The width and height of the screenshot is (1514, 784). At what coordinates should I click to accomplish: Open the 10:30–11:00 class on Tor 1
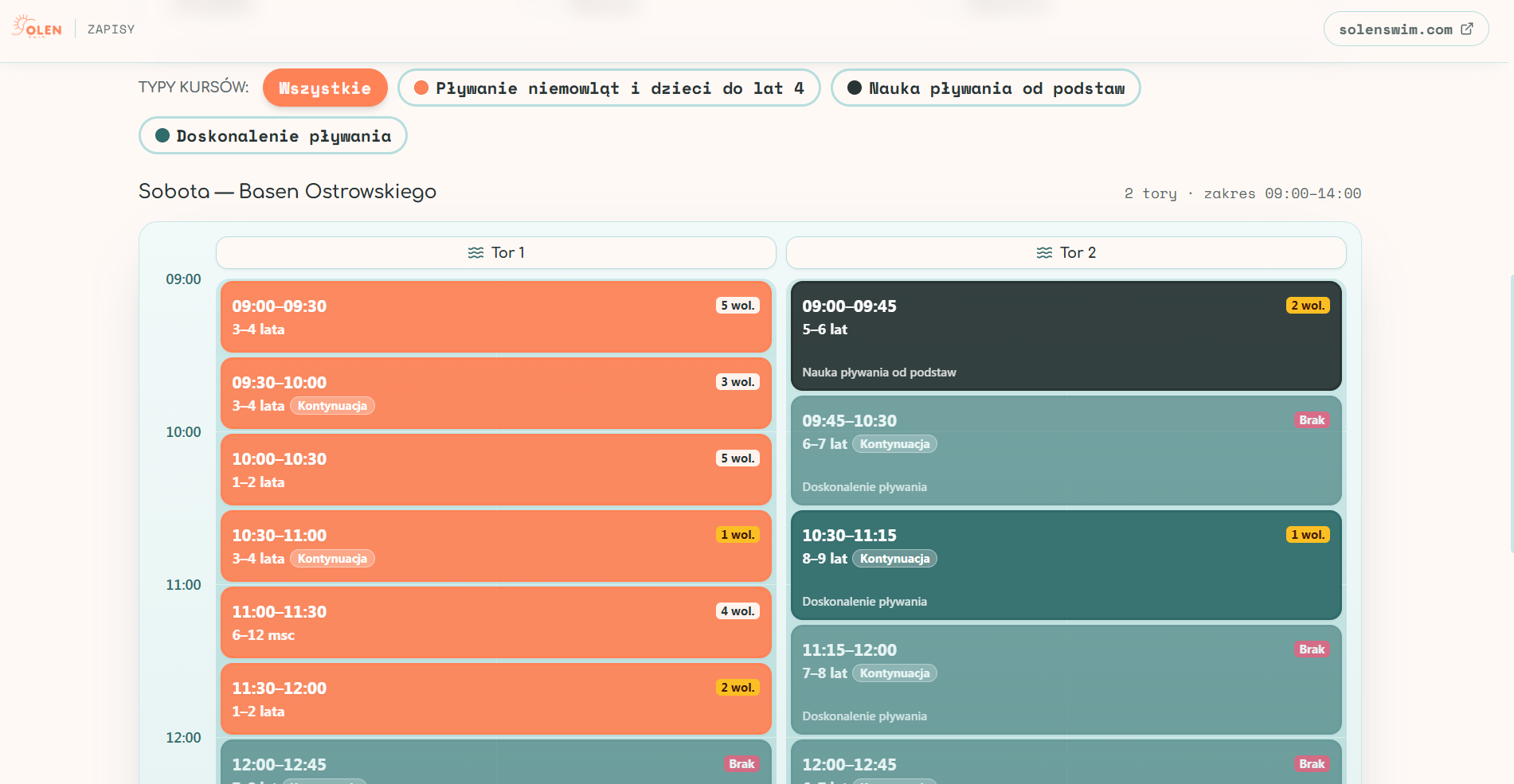[x=496, y=545]
